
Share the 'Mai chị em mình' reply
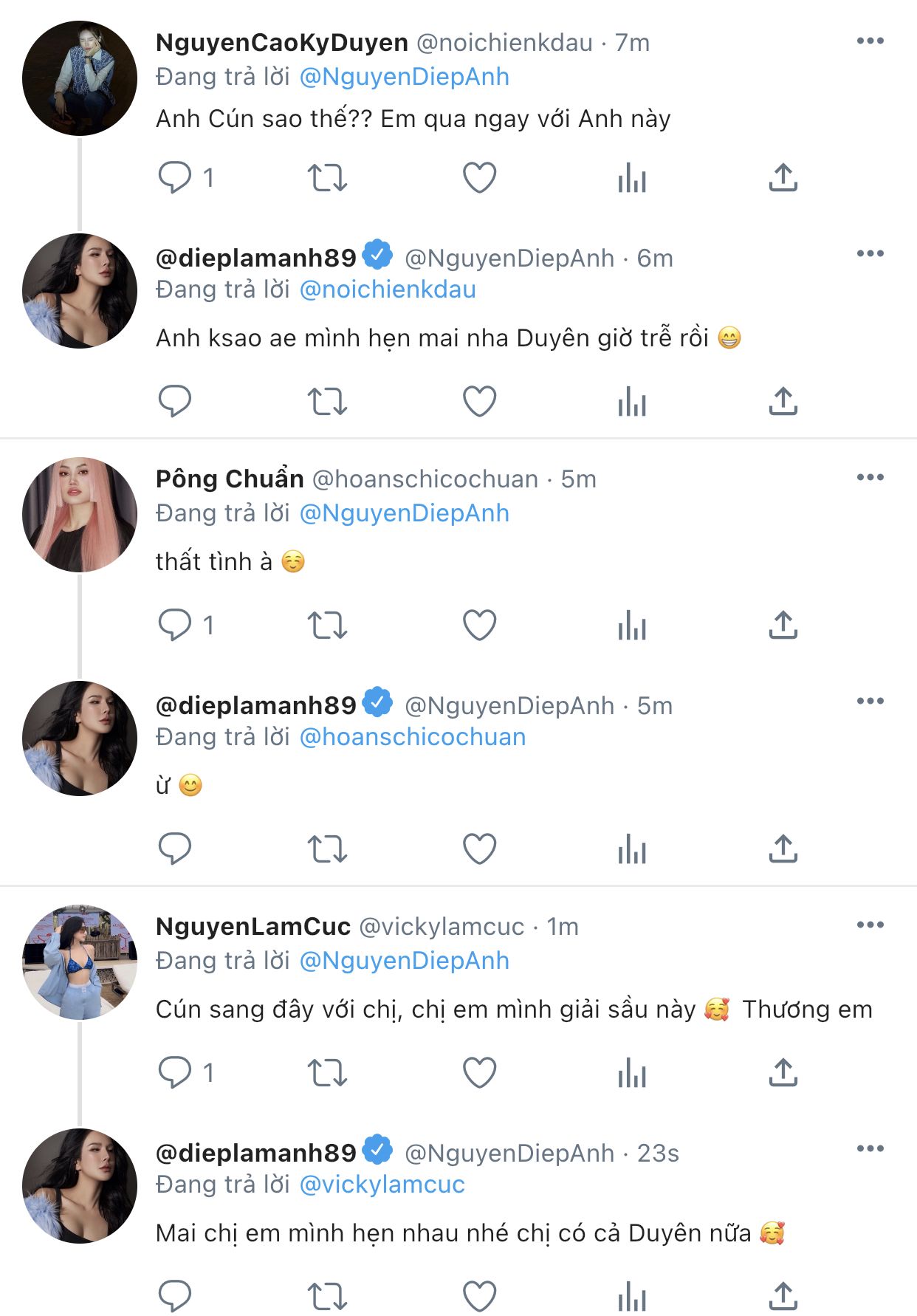point(783,1296)
